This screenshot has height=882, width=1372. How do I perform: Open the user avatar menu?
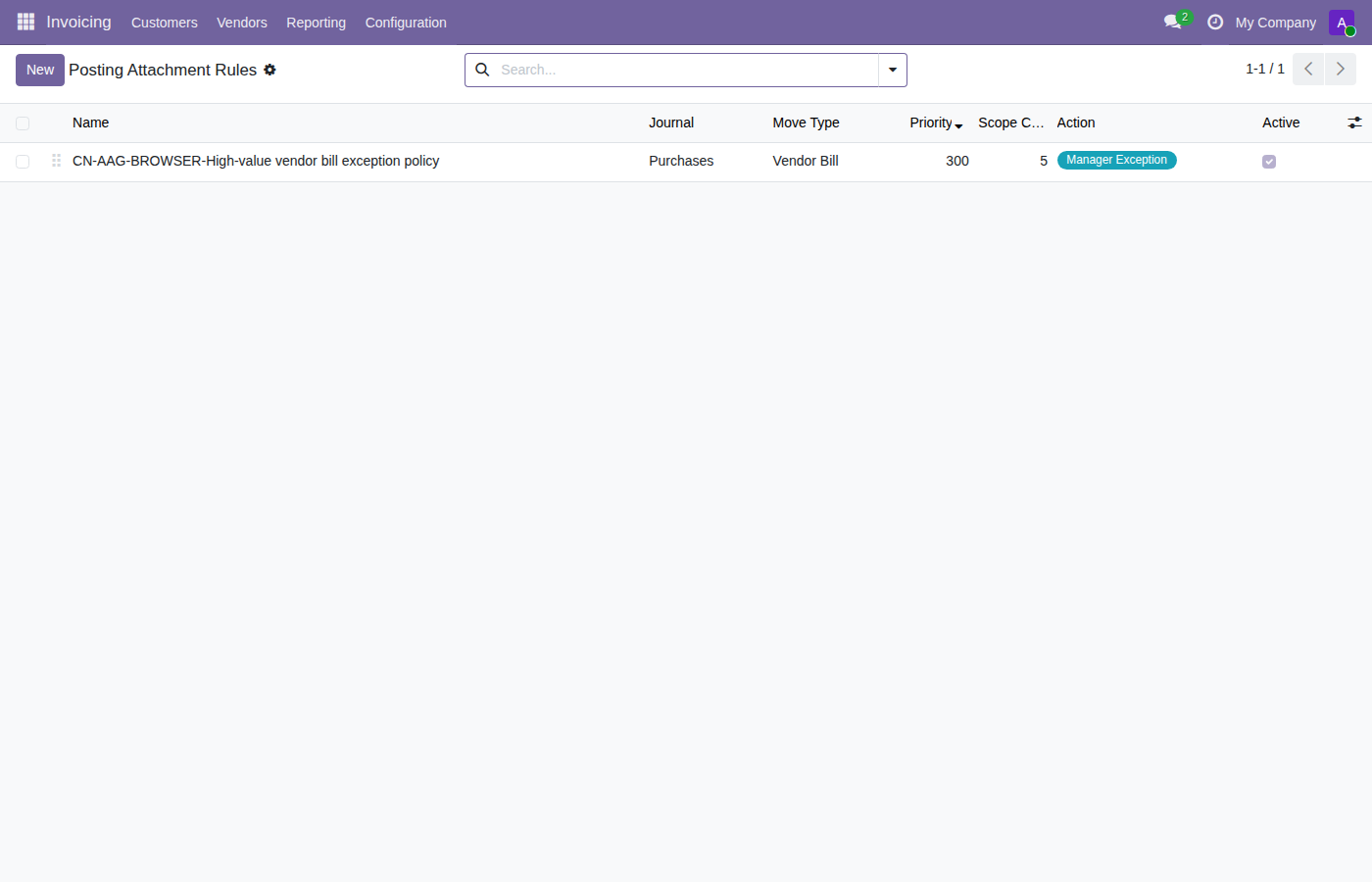tap(1342, 23)
